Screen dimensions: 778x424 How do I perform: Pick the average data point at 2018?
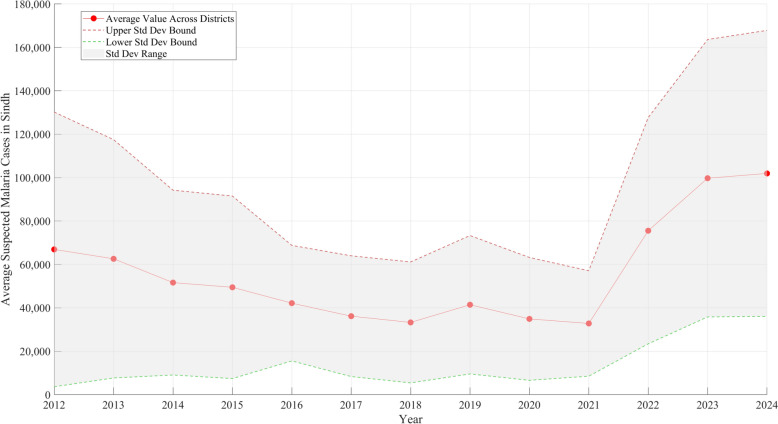coord(410,322)
